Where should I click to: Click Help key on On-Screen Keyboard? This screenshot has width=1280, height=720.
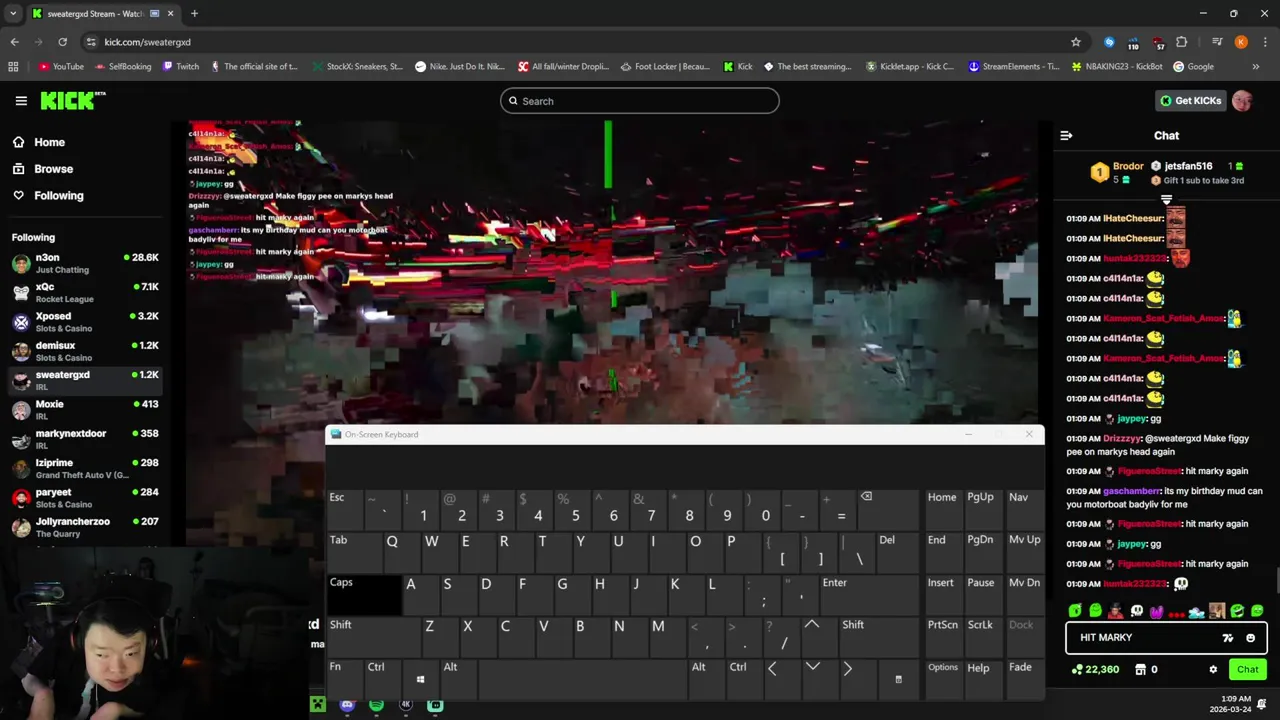[x=982, y=680]
